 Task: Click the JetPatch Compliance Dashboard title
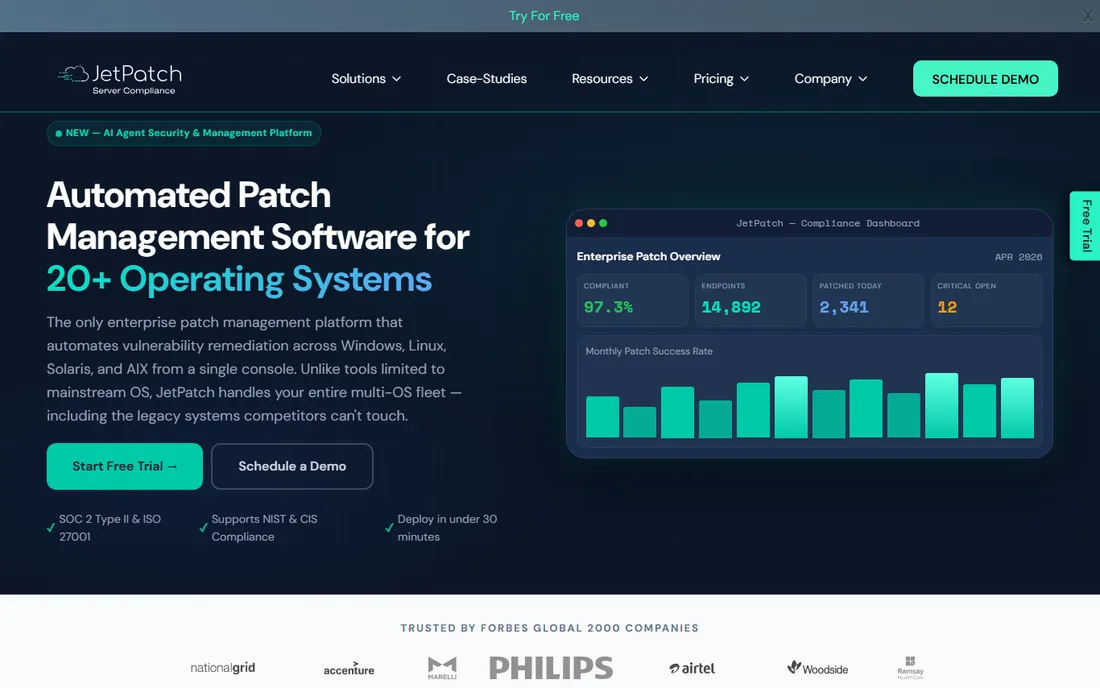coord(828,223)
